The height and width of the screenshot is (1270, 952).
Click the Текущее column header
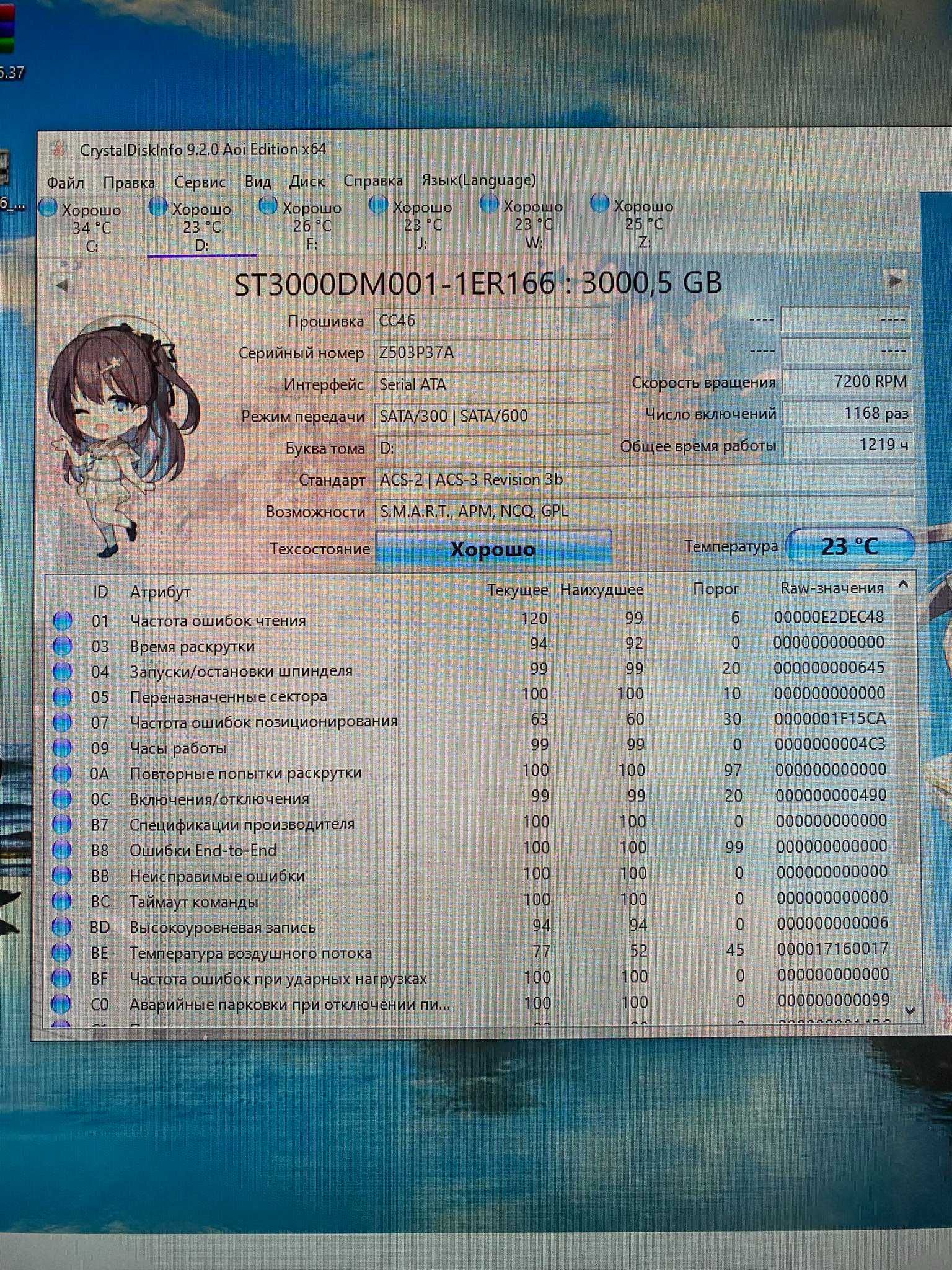click(518, 590)
